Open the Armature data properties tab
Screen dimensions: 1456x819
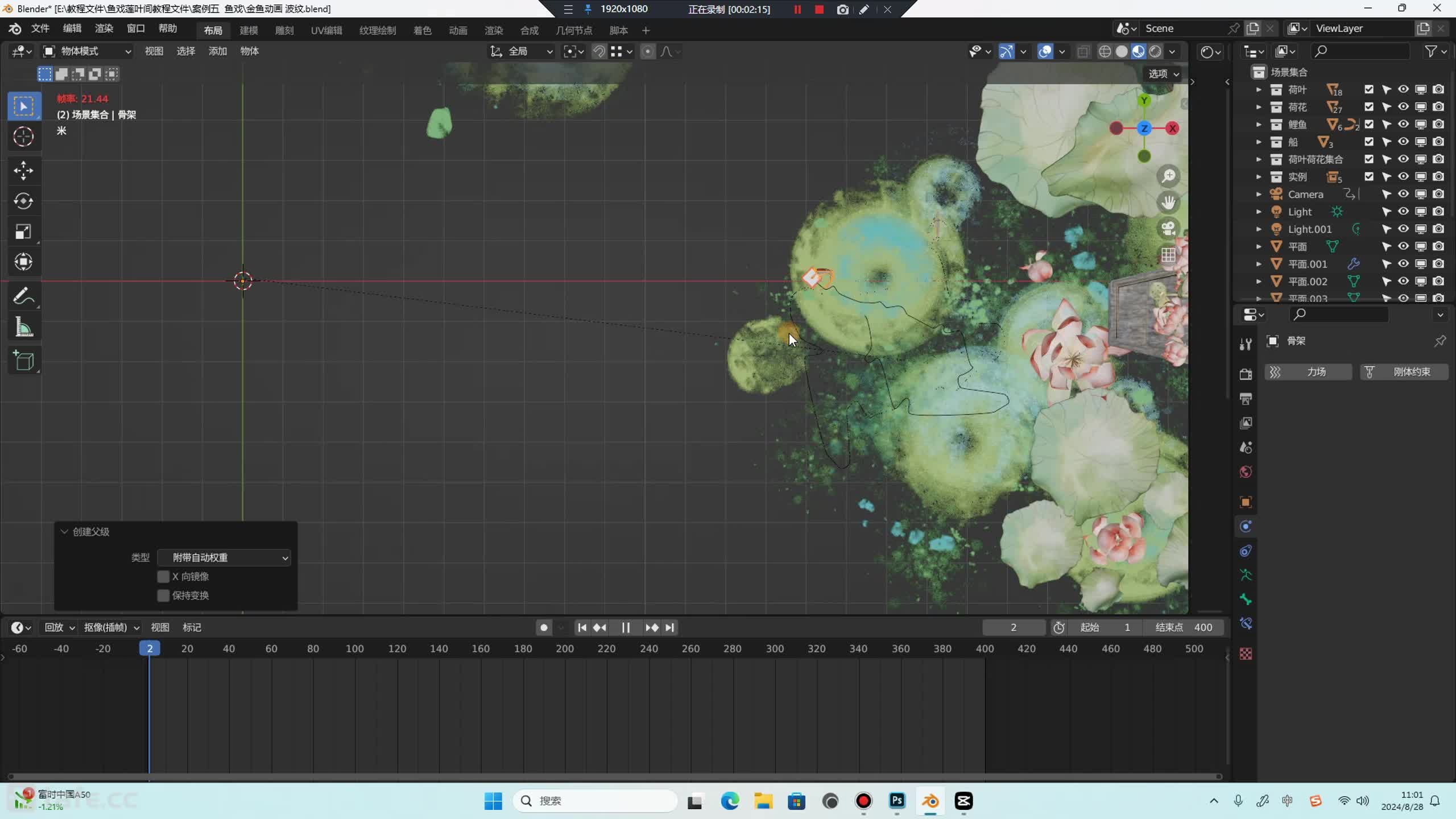tap(1246, 575)
